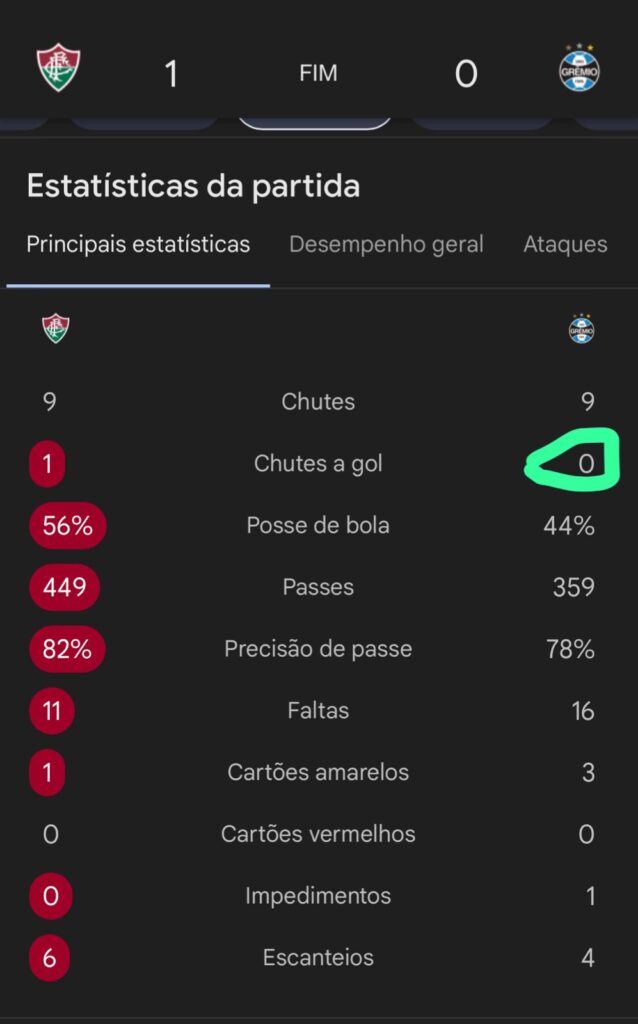Screen dimensions: 638x1024
Task: Click the Estatísticas da partida heading
Action: [193, 186]
